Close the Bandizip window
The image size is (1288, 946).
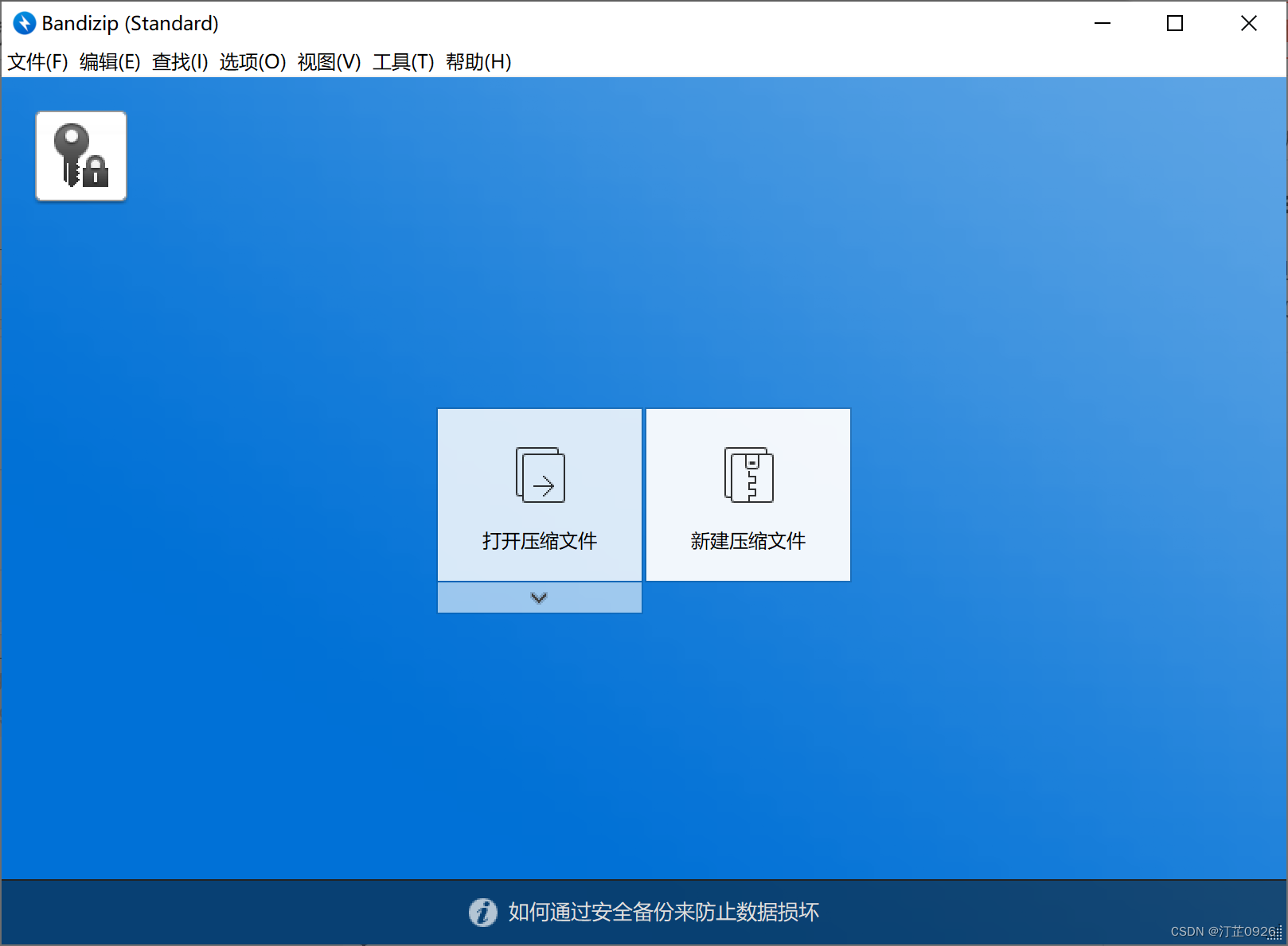click(x=1249, y=24)
